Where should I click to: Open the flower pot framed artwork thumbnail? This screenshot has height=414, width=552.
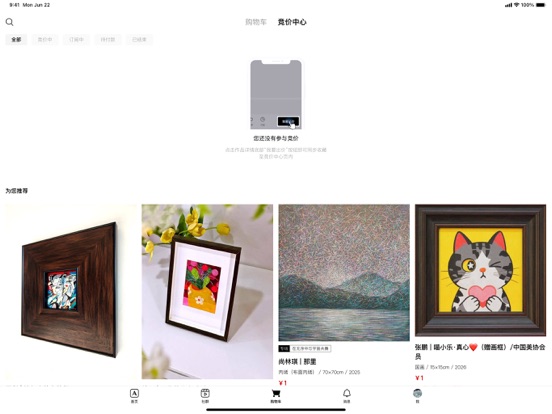207,291
